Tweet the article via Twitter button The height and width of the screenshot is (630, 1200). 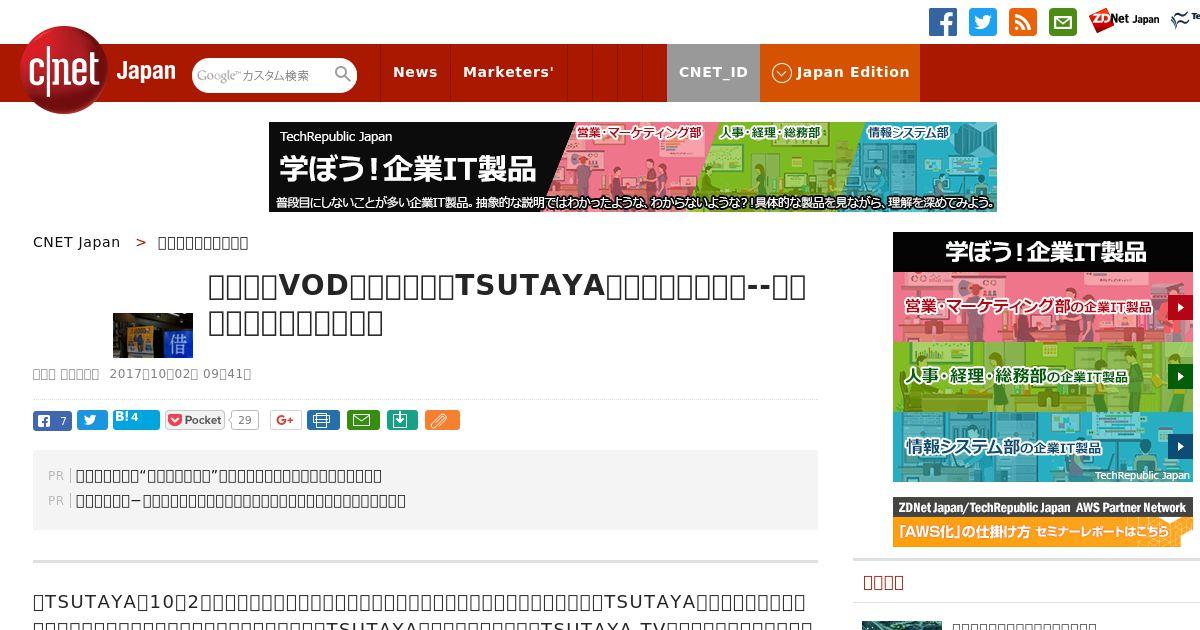(92, 420)
